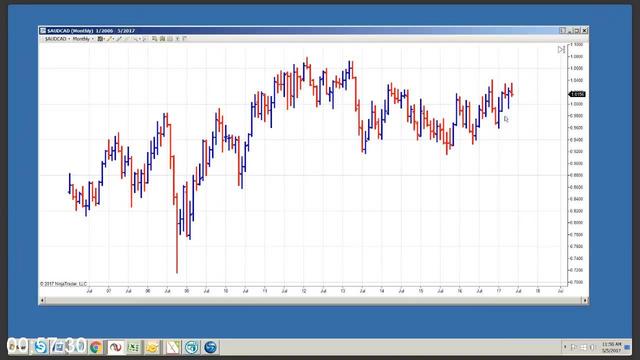640x360 pixels.
Task: Click the zoom magnifier toolbar icon
Action: (x=136, y=39)
